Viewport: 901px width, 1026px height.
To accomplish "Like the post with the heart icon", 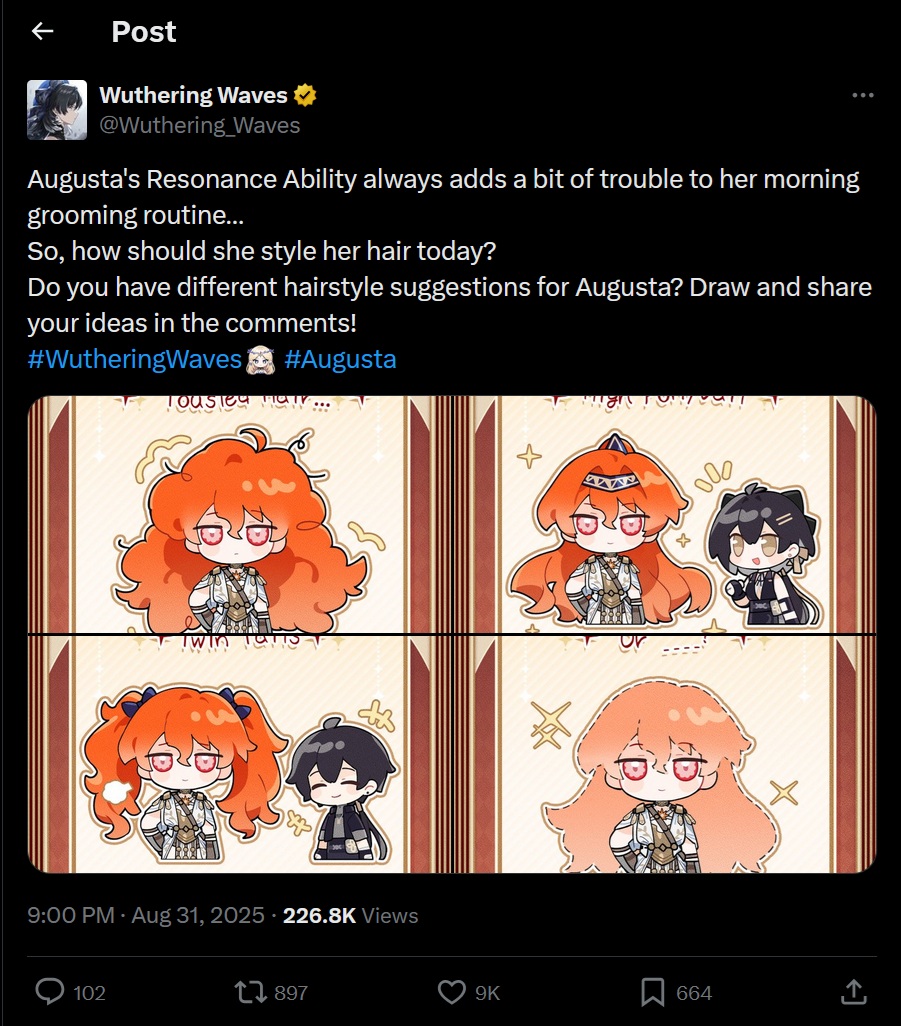I will pos(451,992).
